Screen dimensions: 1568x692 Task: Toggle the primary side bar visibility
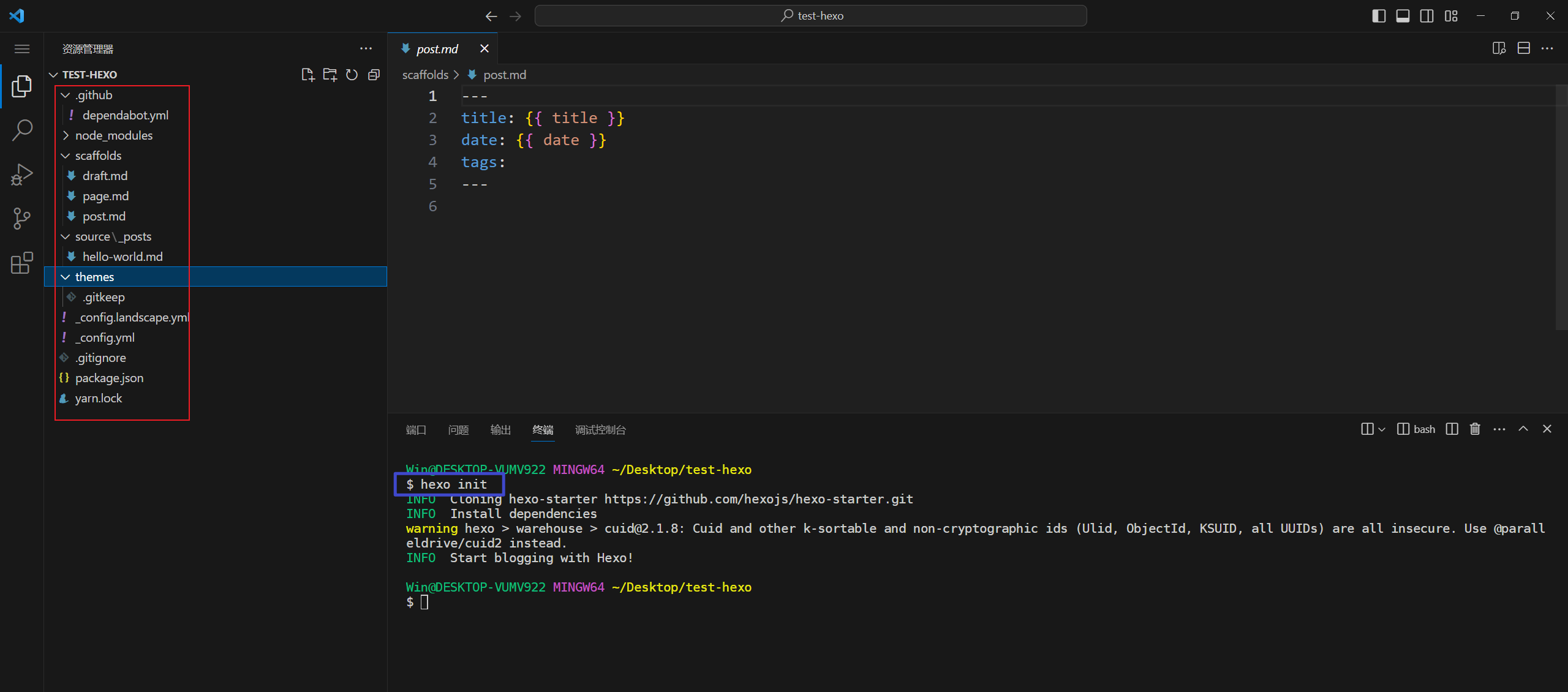1379,16
